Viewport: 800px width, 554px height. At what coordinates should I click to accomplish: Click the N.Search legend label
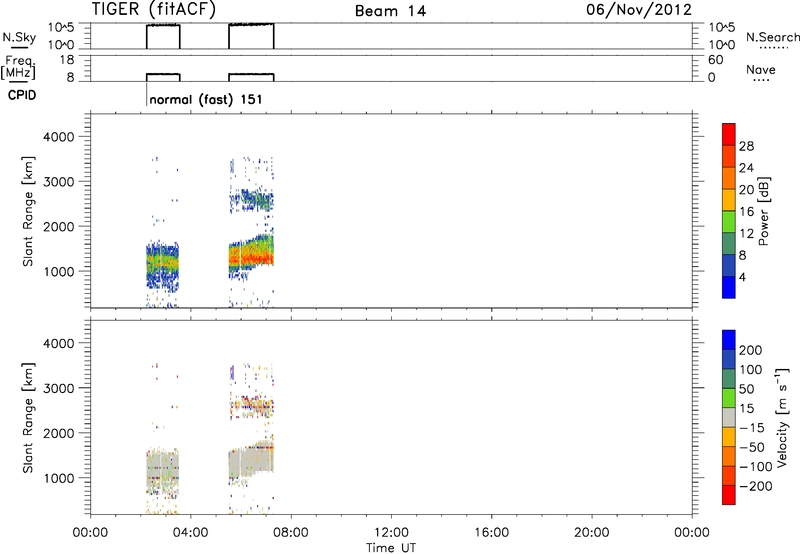coord(772,37)
